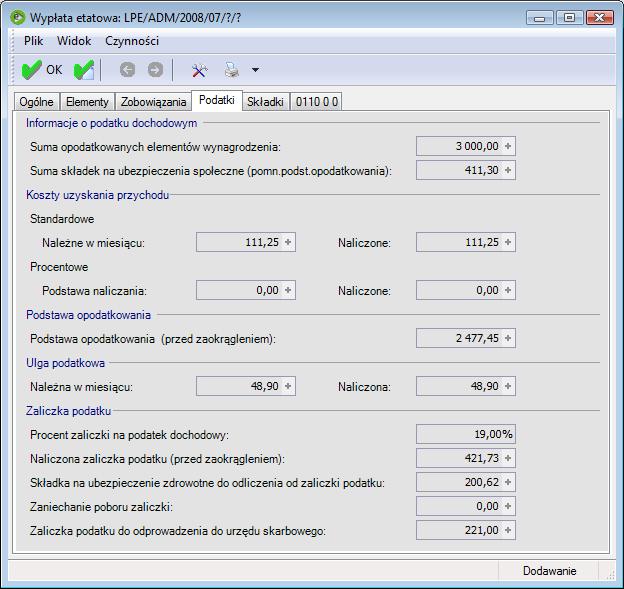
Task: Click plus icon beside 411,30 field
Action: [x=508, y=170]
